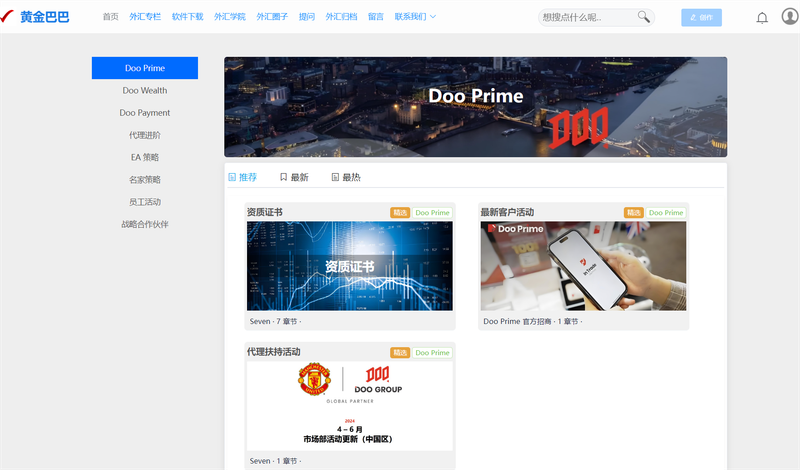Open the 代理扶持活动 card title
This screenshot has height=470, width=800.
coord(273,352)
